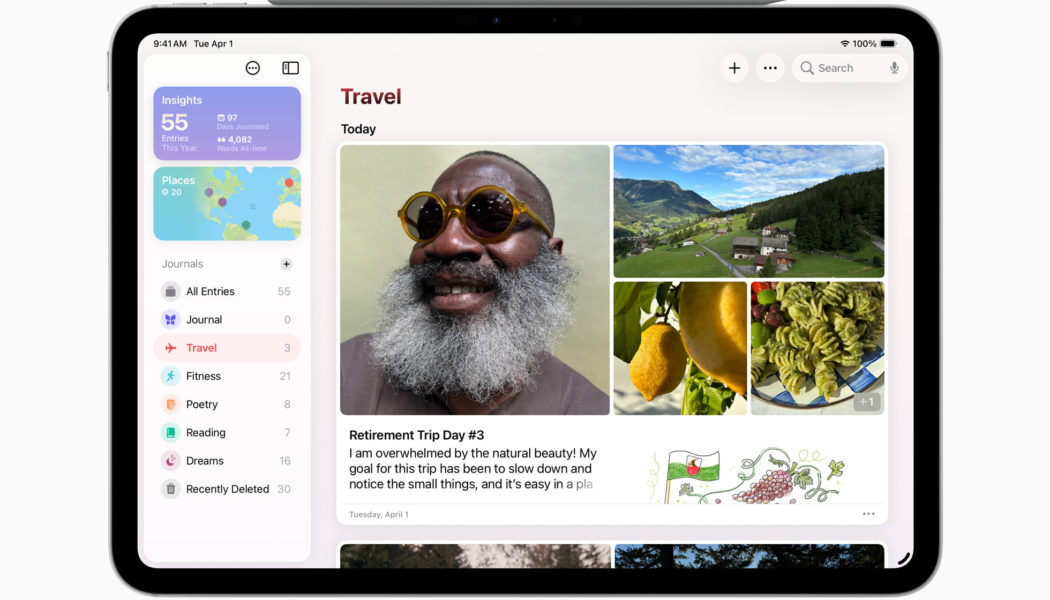This screenshot has height=600, width=1050.
Task: Open the sidebar ellipsis options menu
Action: [x=253, y=68]
